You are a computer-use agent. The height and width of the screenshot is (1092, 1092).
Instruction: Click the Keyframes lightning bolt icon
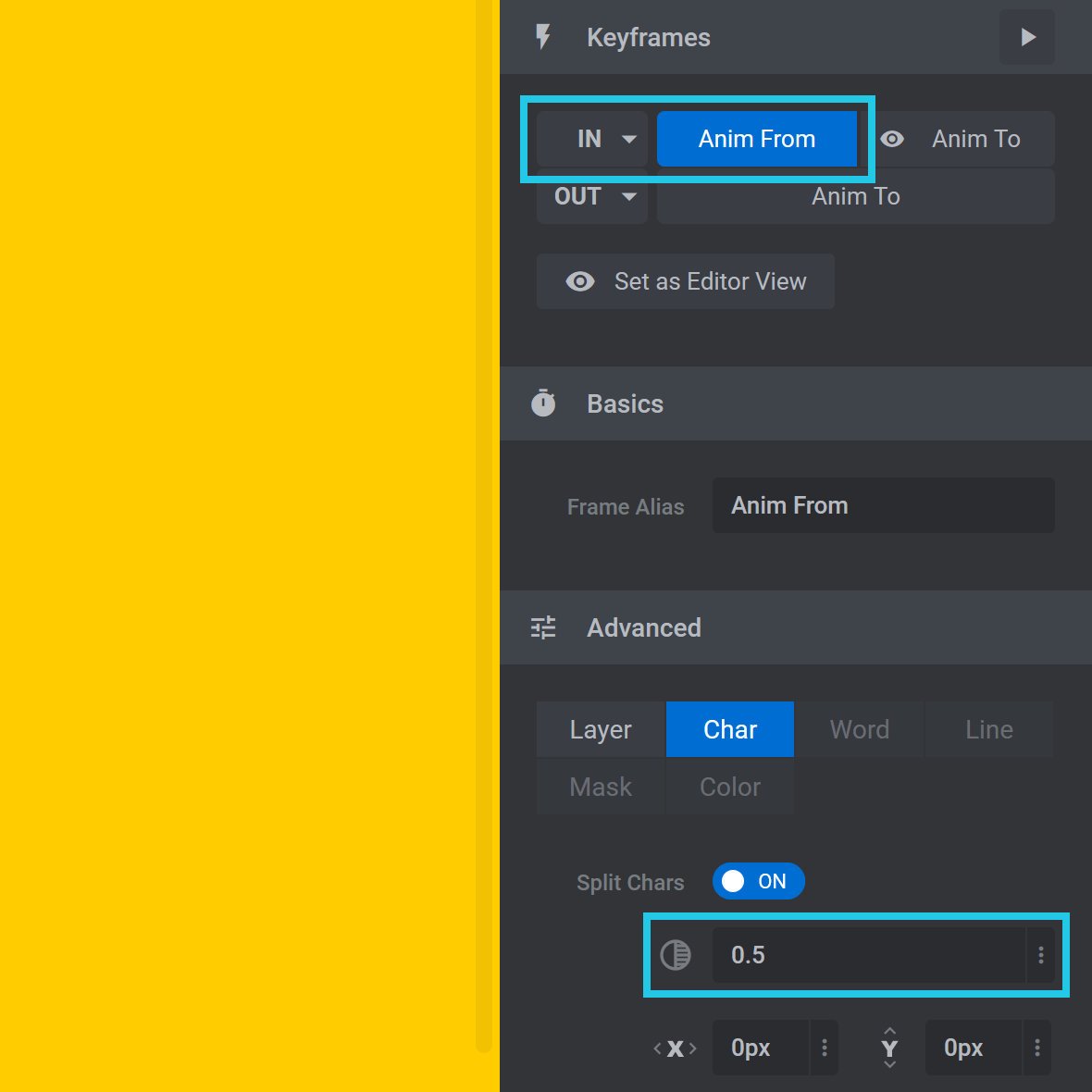pos(543,37)
